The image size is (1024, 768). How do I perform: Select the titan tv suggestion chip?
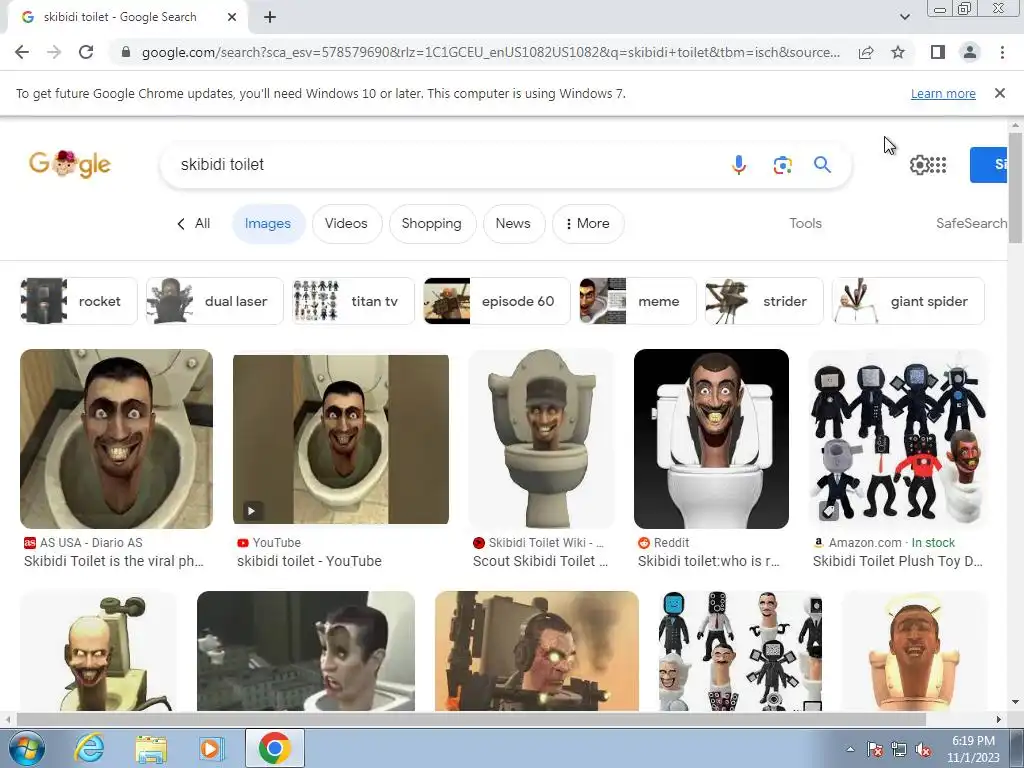353,301
